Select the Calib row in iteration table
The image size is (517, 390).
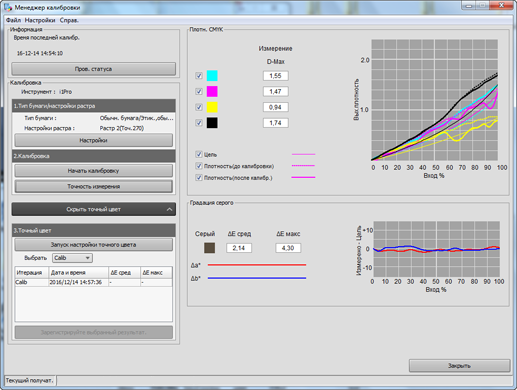pyautogui.click(x=93, y=282)
